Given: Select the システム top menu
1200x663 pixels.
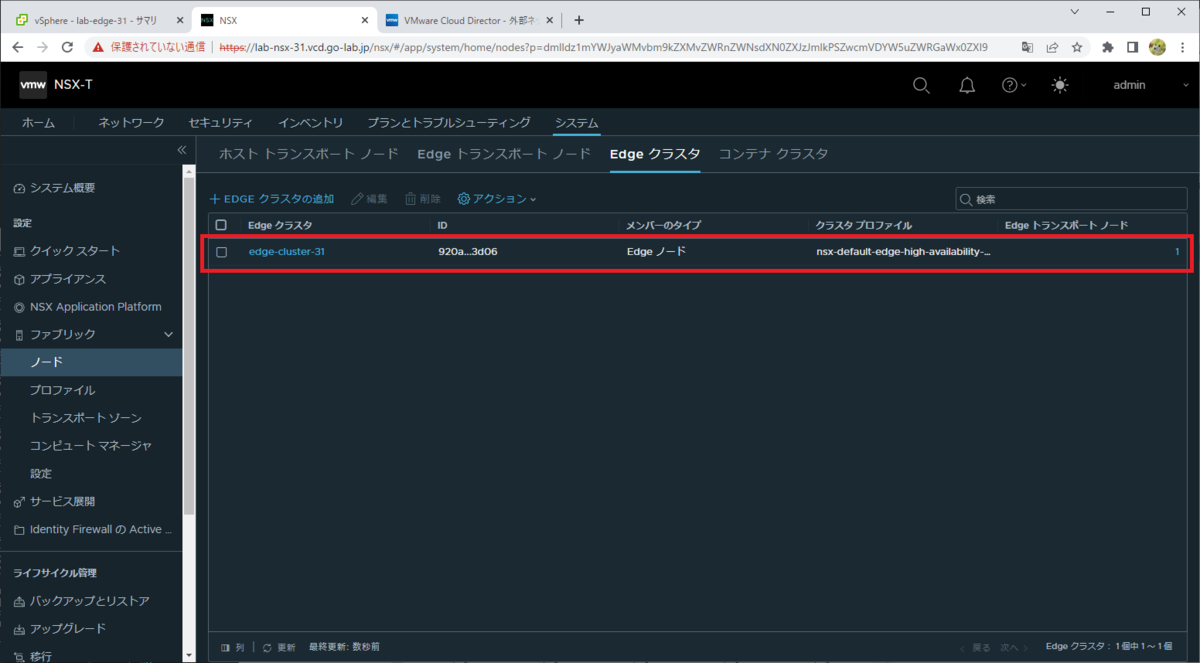Looking at the screenshot, I should 577,122.
